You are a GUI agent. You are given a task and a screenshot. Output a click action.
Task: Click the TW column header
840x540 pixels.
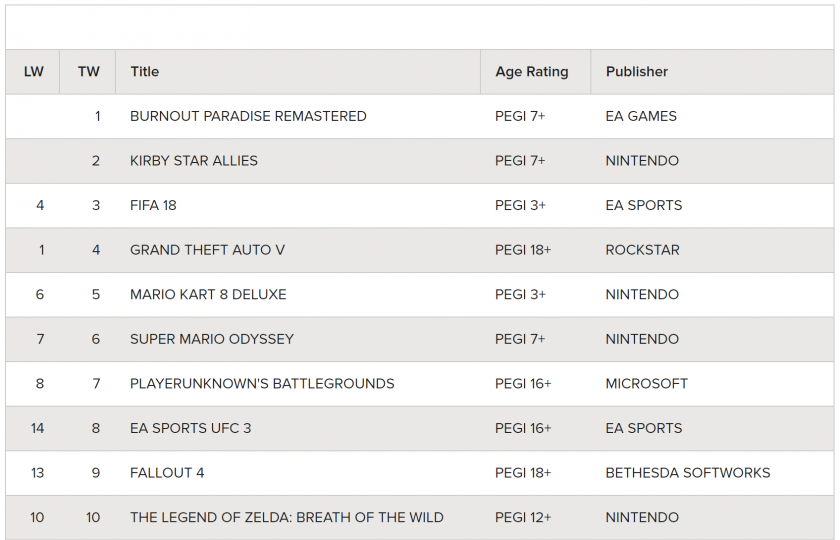[x=89, y=72]
